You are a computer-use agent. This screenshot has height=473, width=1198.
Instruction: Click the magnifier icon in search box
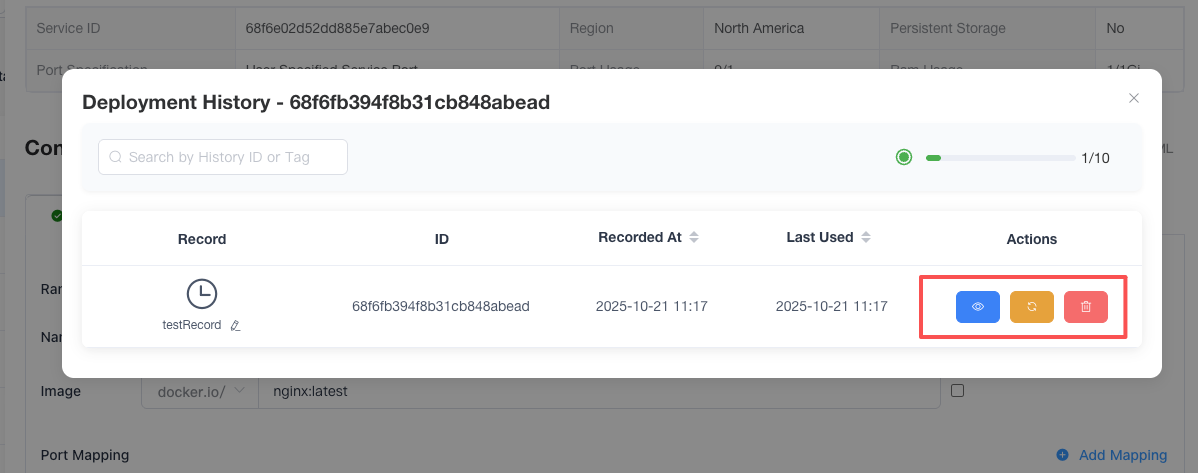coord(116,157)
